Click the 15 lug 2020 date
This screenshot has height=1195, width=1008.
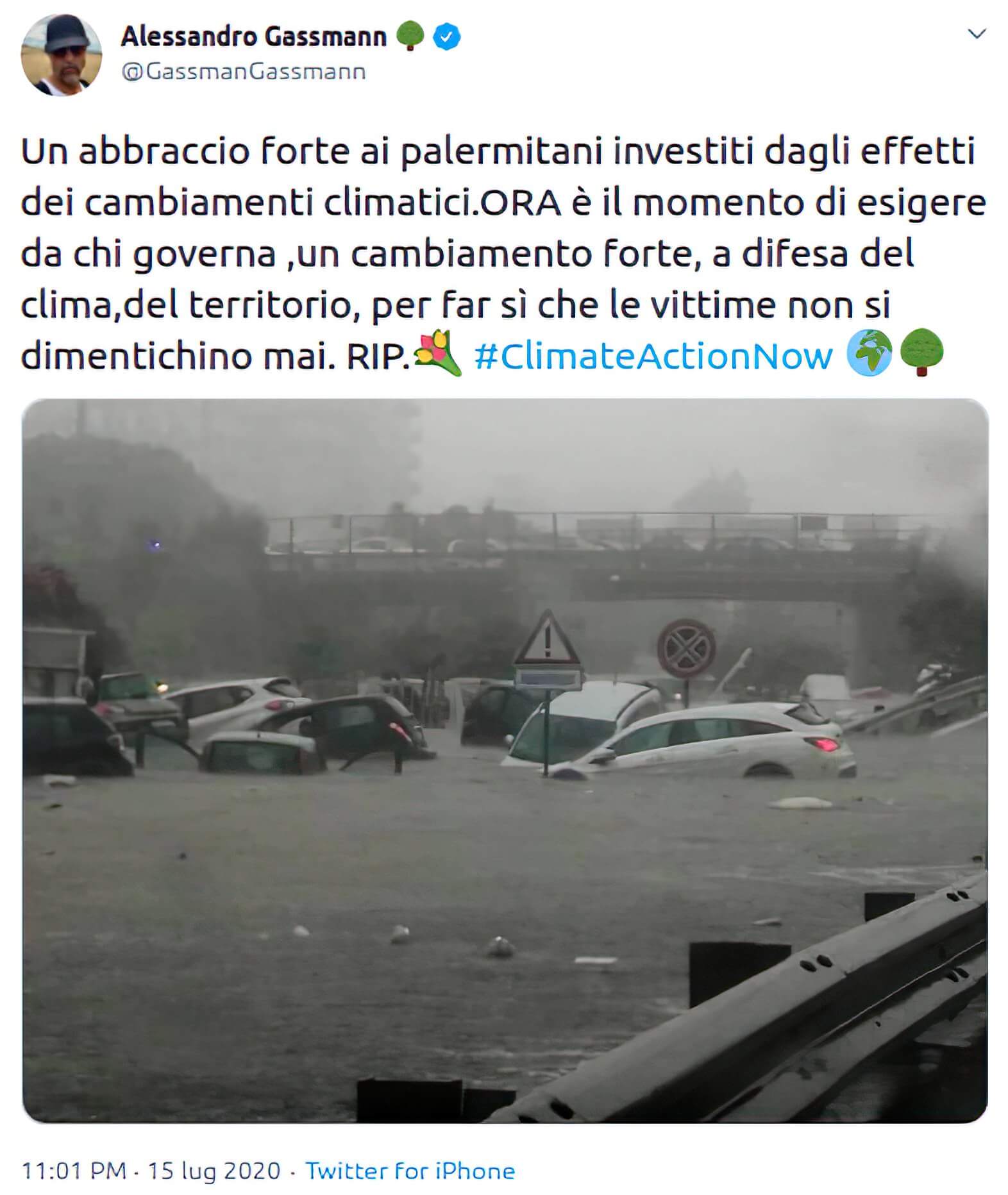[x=214, y=1171]
